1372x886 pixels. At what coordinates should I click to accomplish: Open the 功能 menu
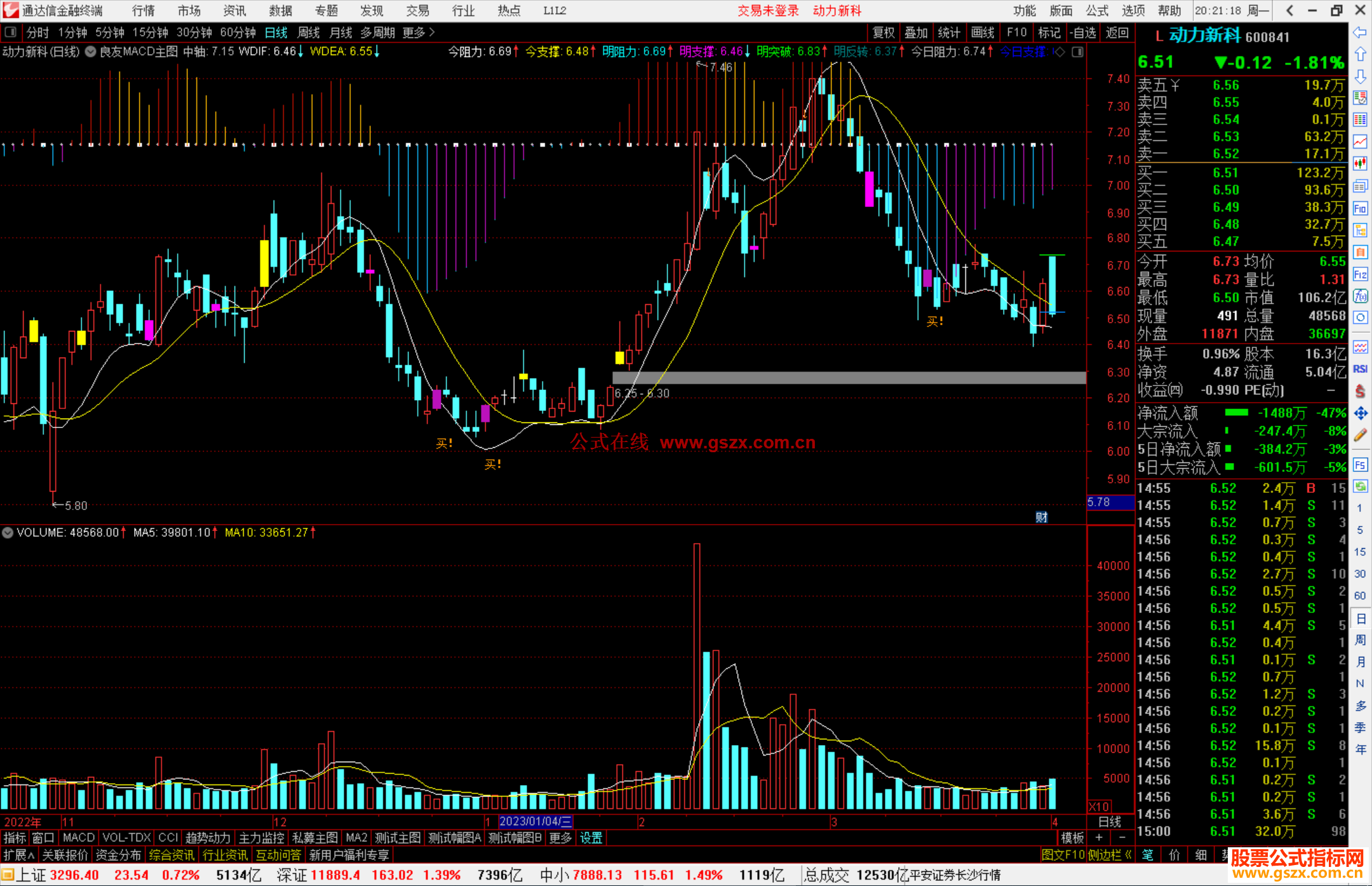click(x=1025, y=10)
